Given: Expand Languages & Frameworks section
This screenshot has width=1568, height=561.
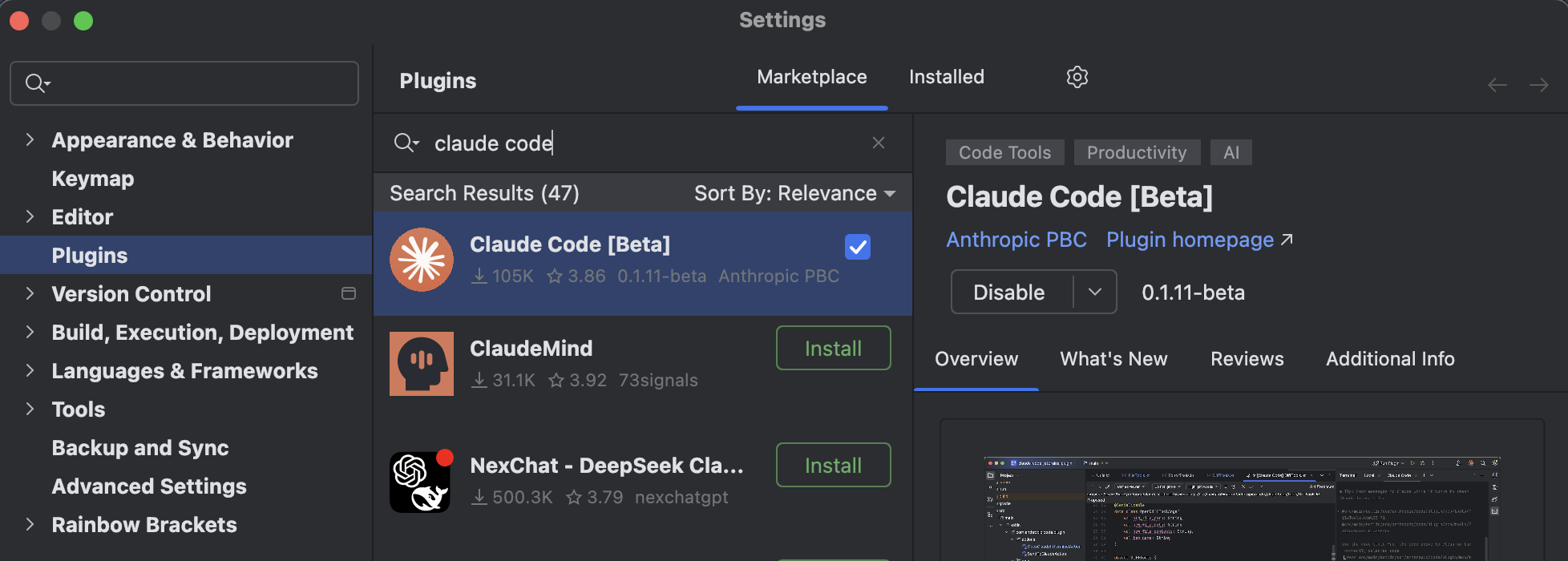Looking at the screenshot, I should pyautogui.click(x=30, y=370).
